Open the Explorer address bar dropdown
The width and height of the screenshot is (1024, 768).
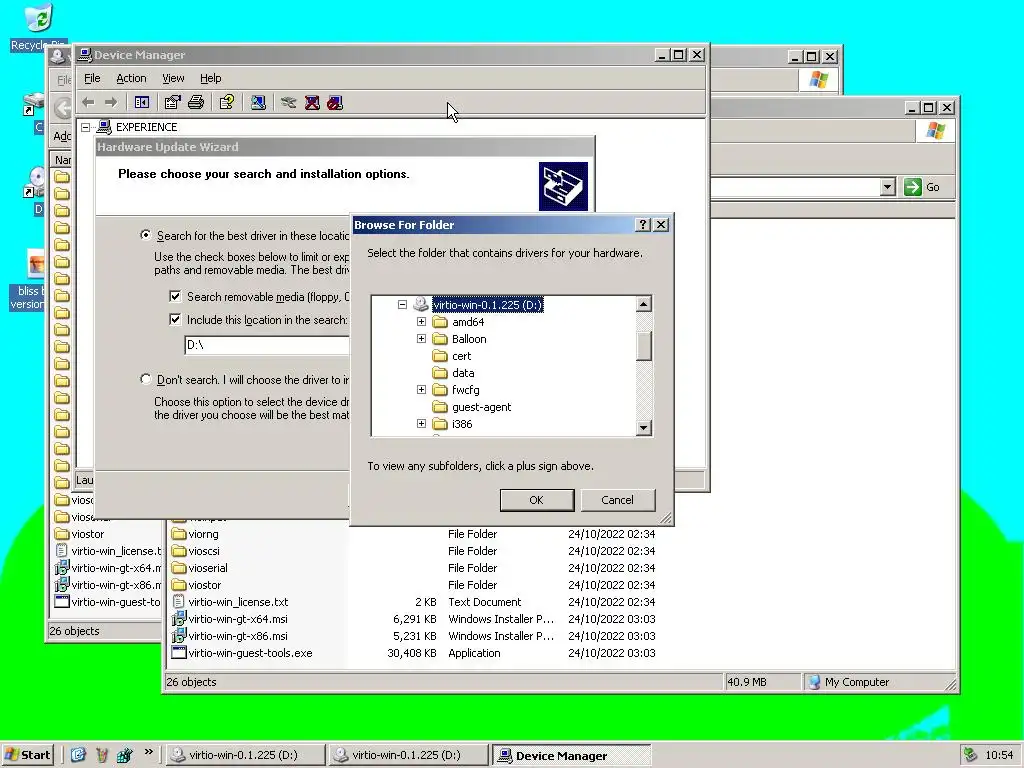pos(887,187)
